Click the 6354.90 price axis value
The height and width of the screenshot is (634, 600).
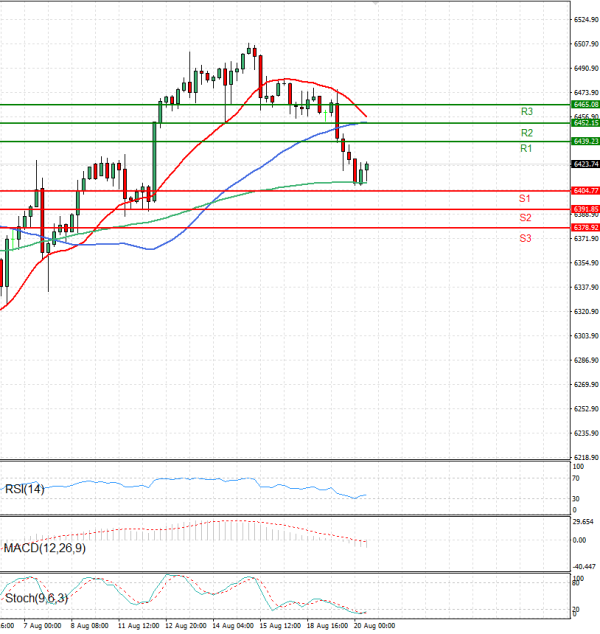coord(586,263)
